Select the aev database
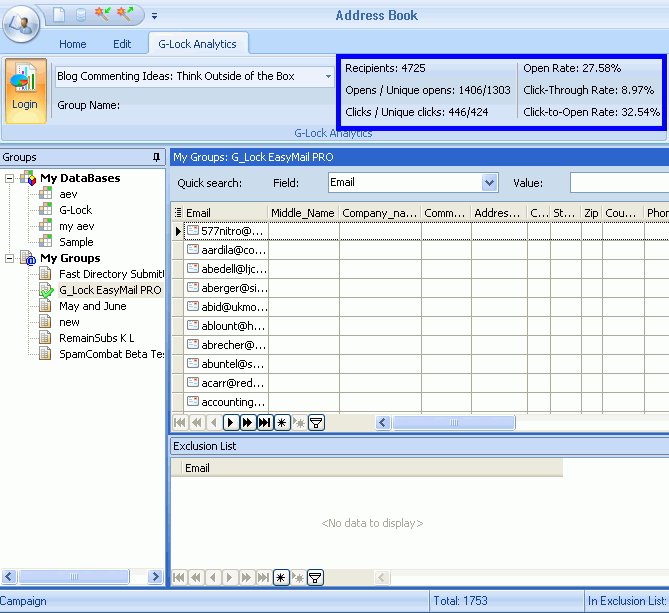Screen dimensions: 669x613 (x=68, y=194)
